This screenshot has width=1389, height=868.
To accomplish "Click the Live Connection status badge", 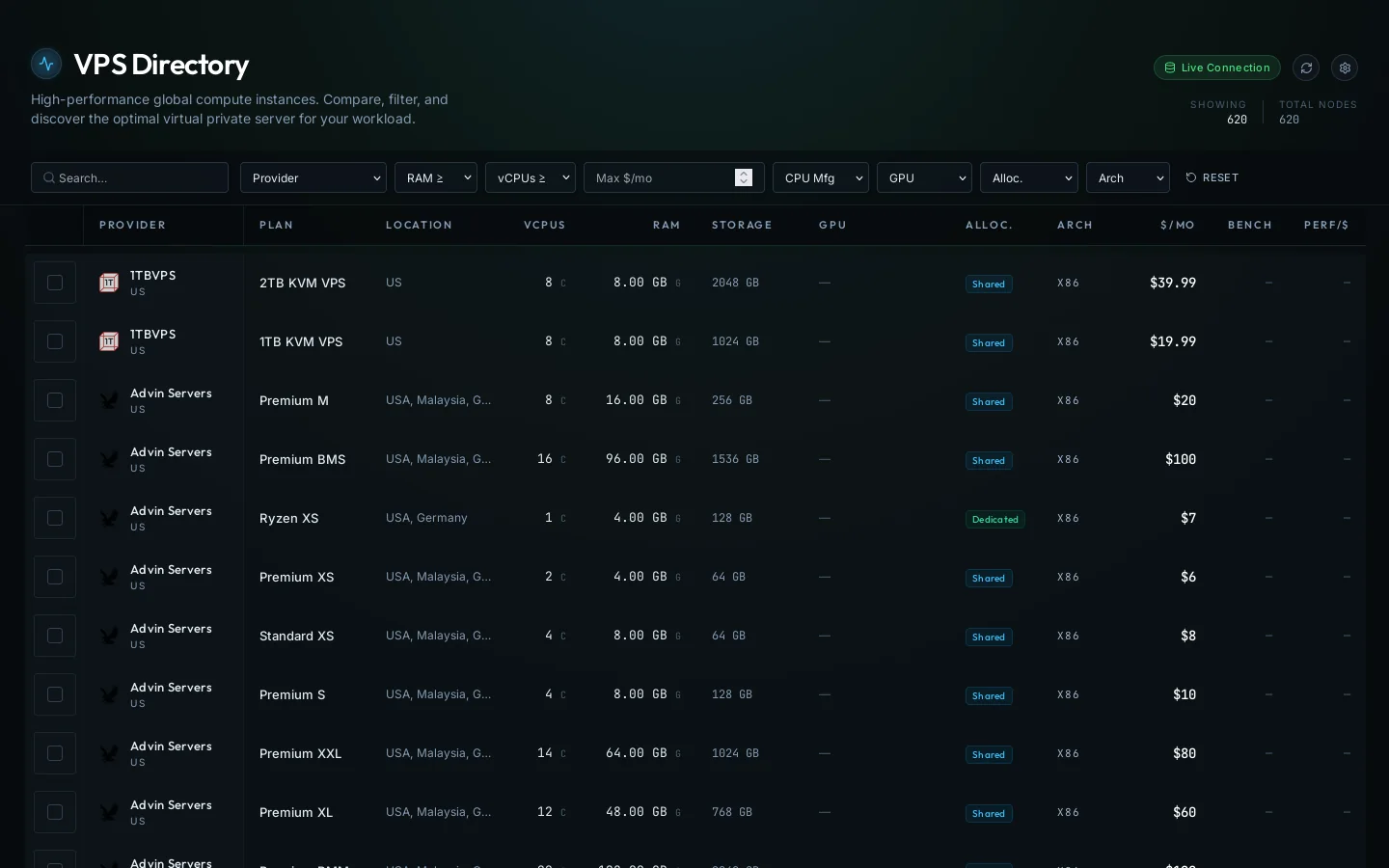I will tap(1217, 68).
